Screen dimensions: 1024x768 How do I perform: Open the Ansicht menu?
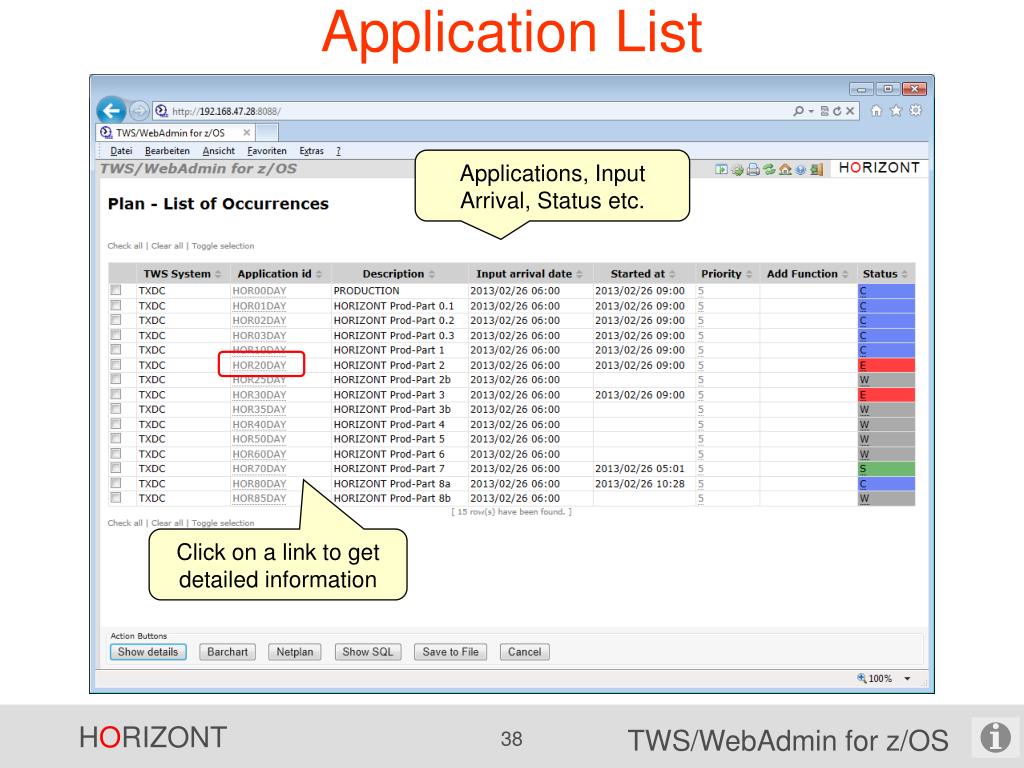pos(219,151)
